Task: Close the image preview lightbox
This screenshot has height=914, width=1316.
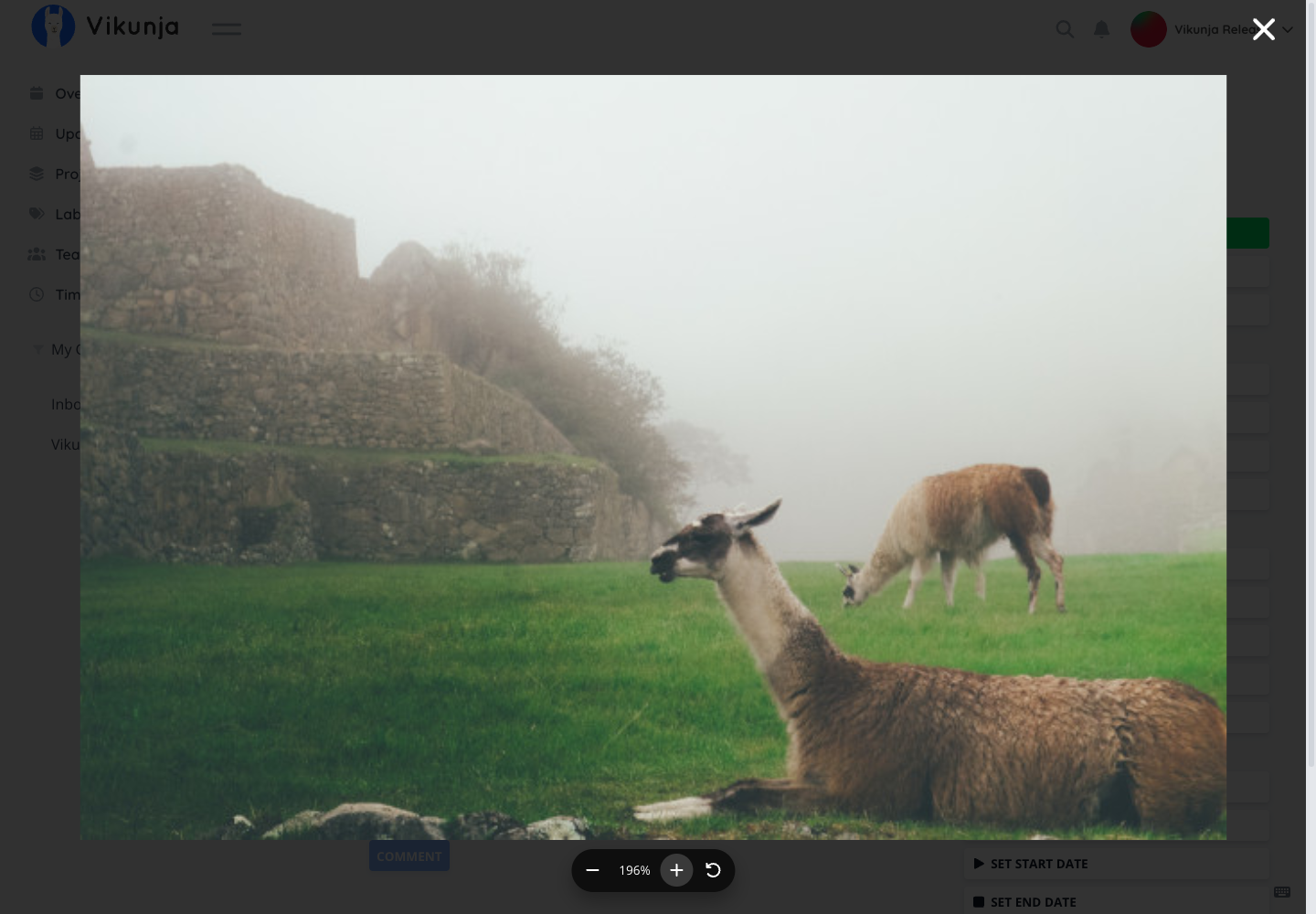Action: point(1263,29)
